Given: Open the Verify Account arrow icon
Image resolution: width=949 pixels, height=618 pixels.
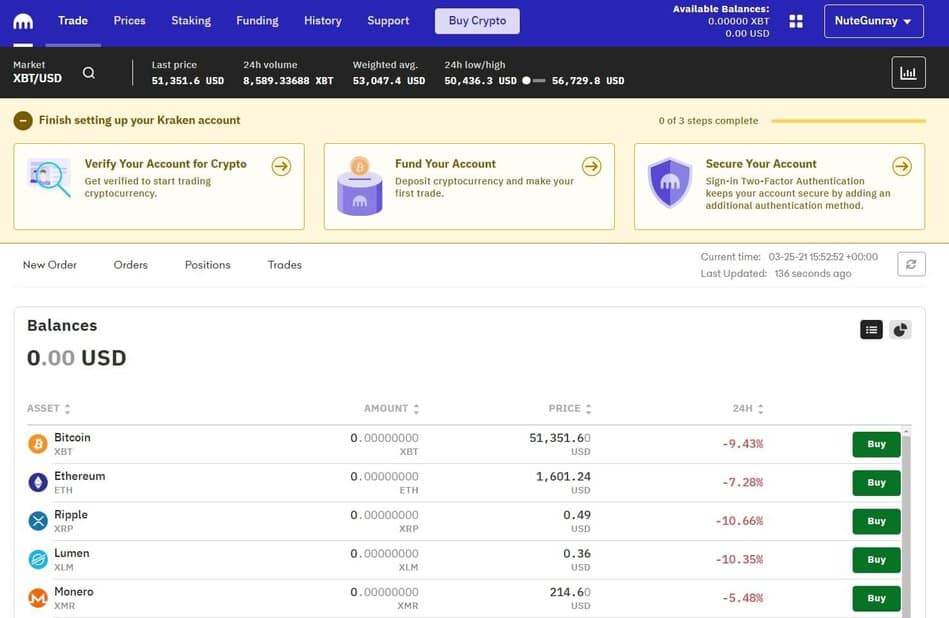Looking at the screenshot, I should coord(281,166).
